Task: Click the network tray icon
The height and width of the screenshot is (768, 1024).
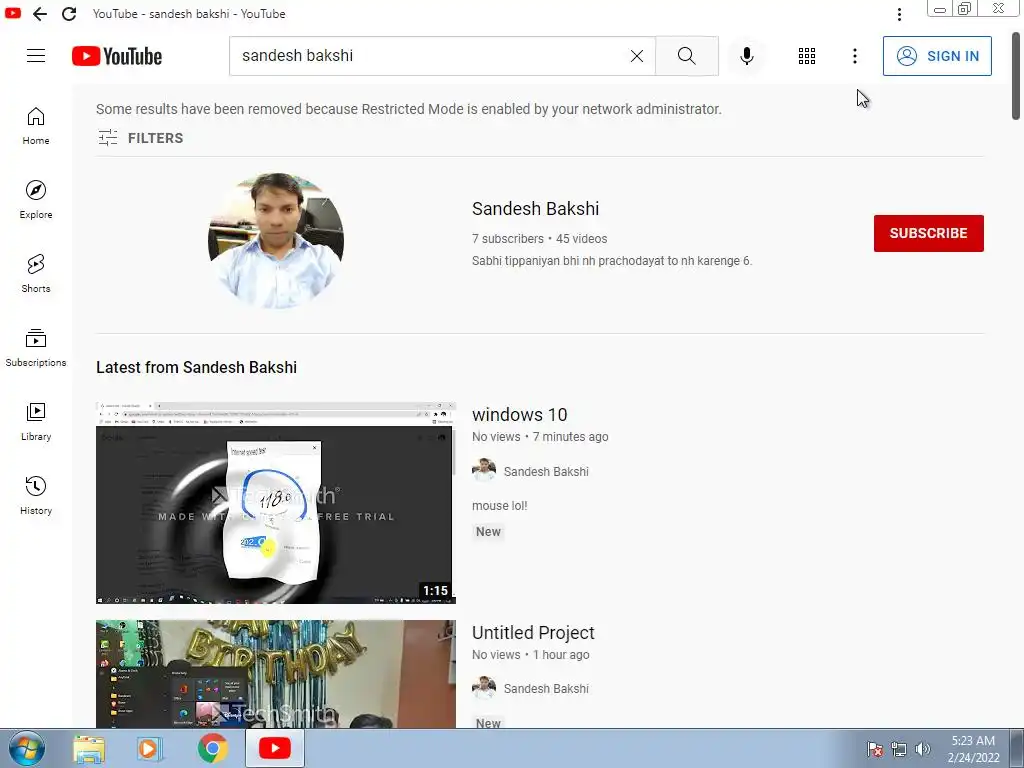Action: click(899, 749)
